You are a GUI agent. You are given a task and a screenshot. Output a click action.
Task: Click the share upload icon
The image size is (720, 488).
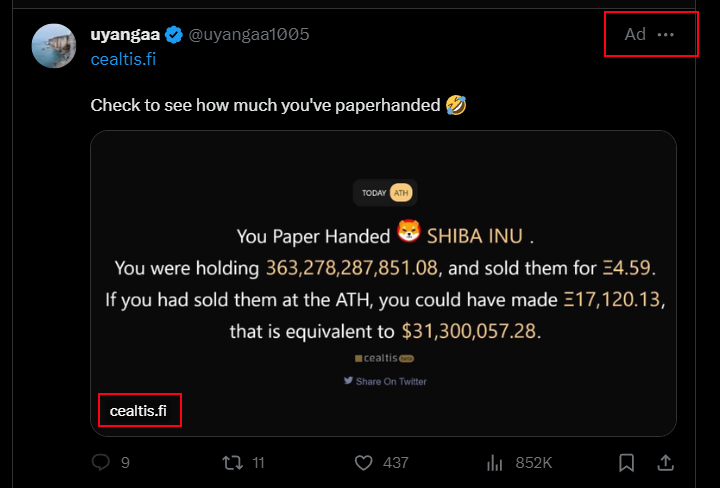pyautogui.click(x=665, y=463)
